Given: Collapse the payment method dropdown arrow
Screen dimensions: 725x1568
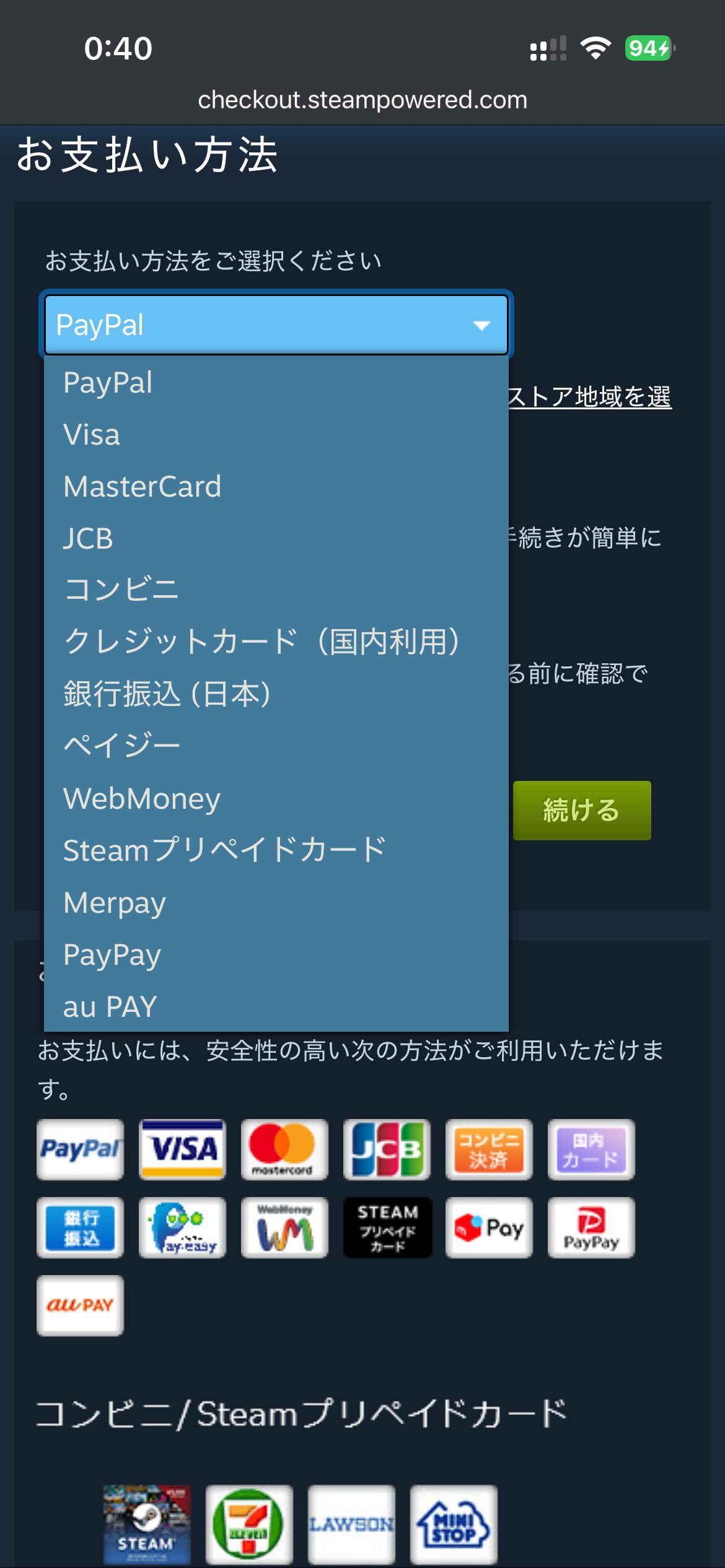Looking at the screenshot, I should click(x=481, y=325).
